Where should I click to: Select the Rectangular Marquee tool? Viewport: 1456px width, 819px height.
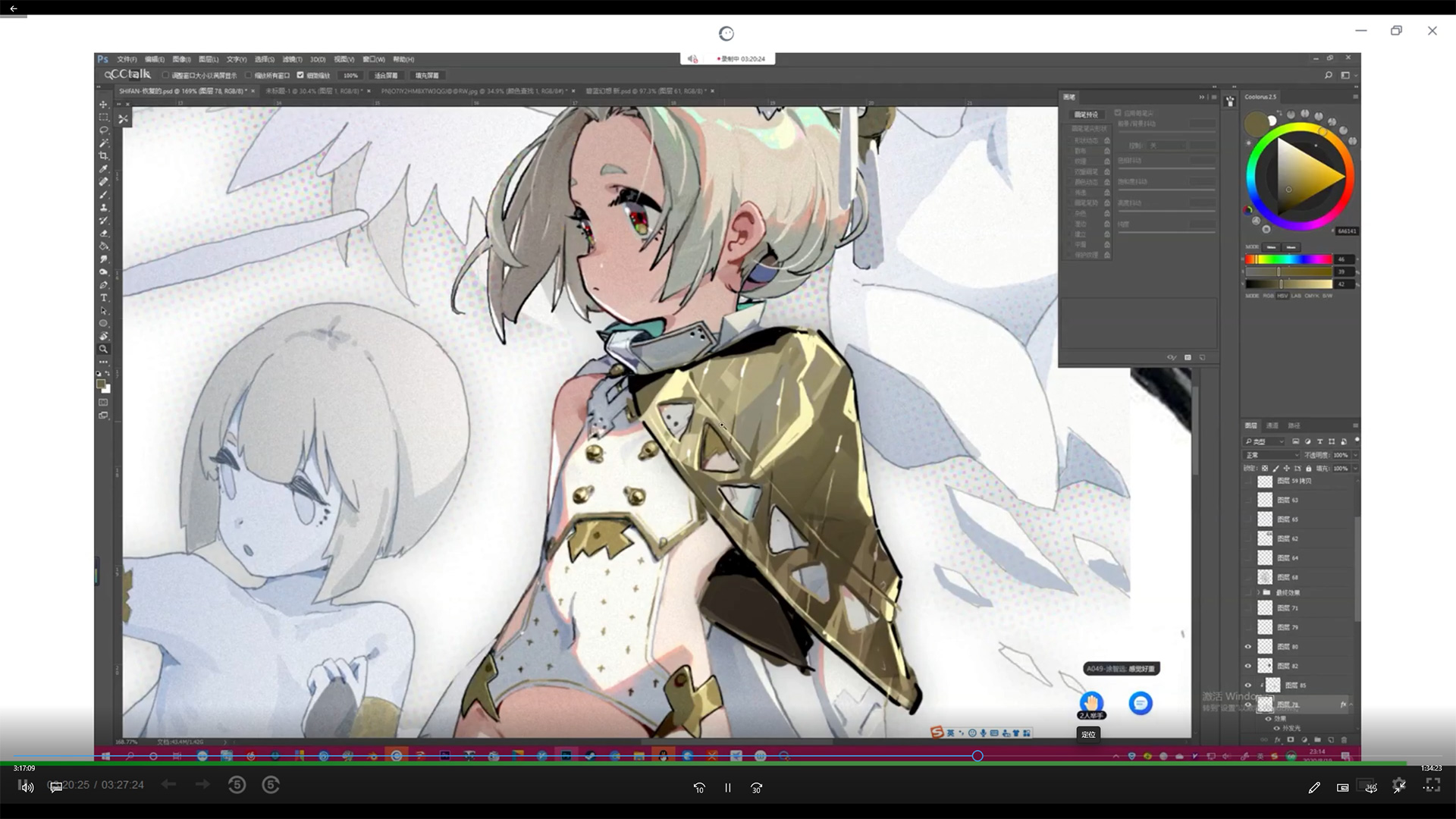[x=104, y=117]
